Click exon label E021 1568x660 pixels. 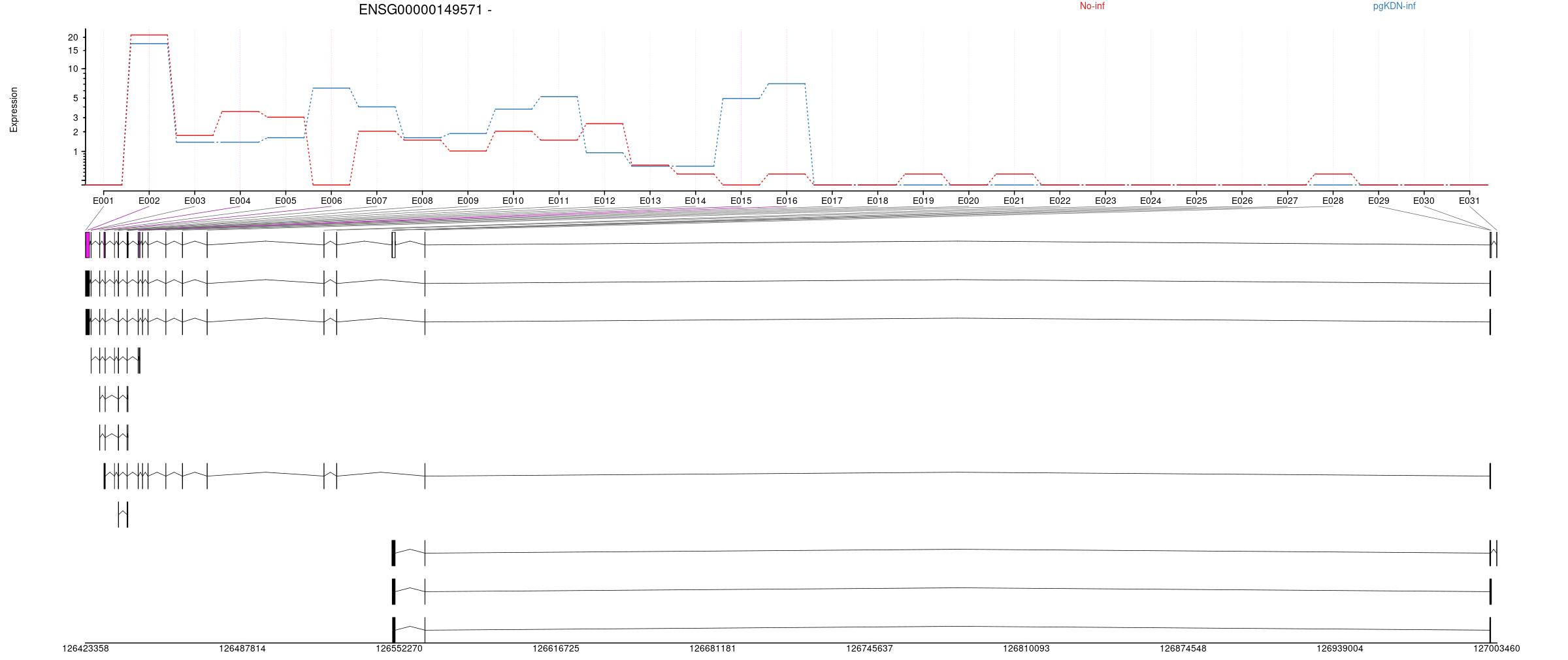[x=1014, y=201]
